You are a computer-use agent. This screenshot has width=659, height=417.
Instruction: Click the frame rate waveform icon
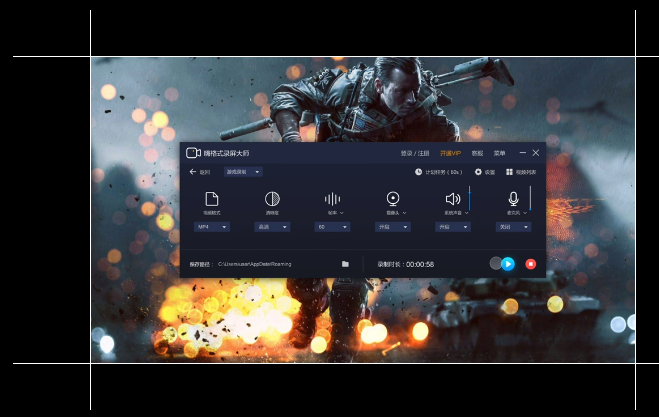point(332,199)
